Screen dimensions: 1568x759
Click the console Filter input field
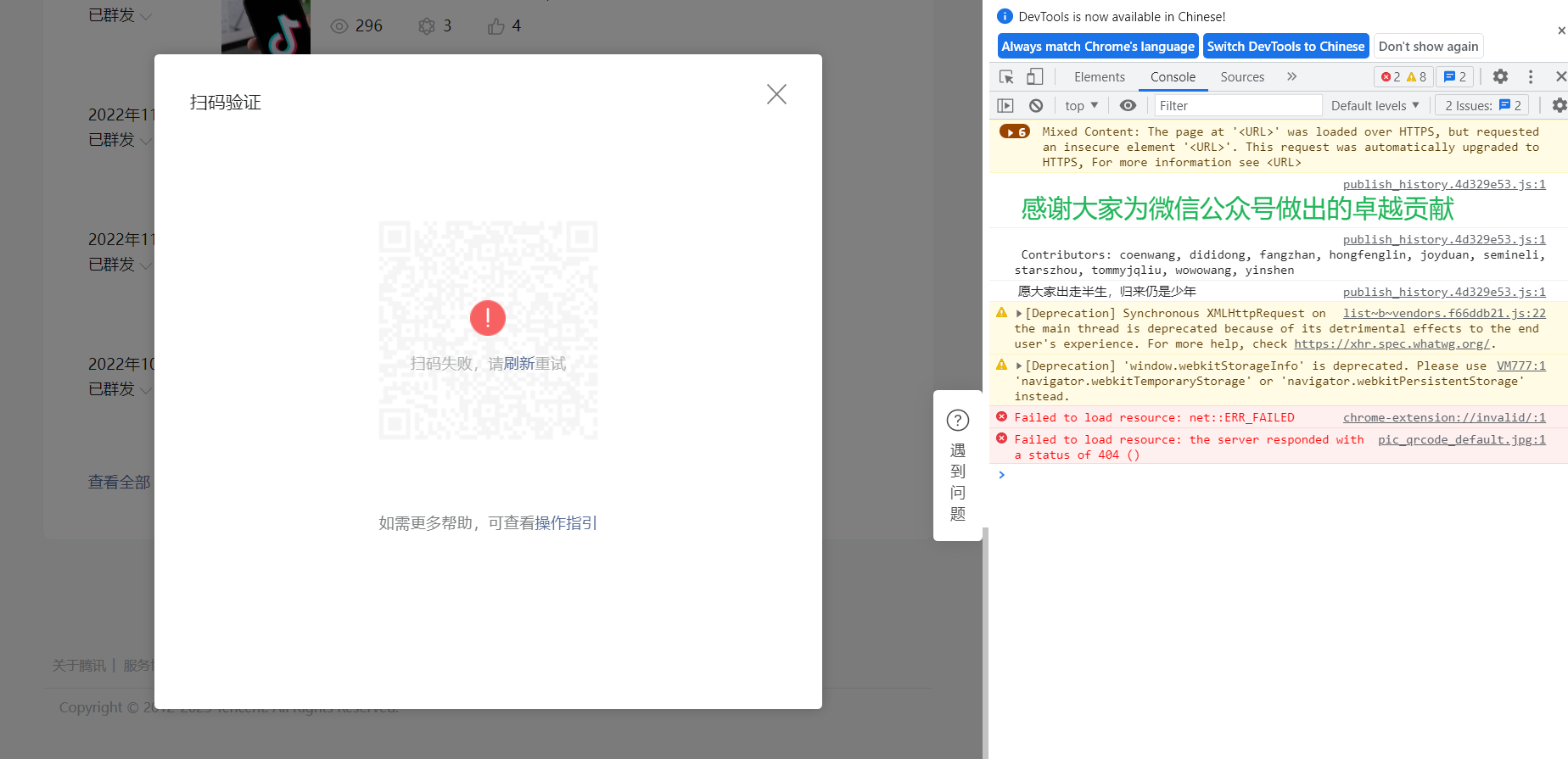point(1238,106)
